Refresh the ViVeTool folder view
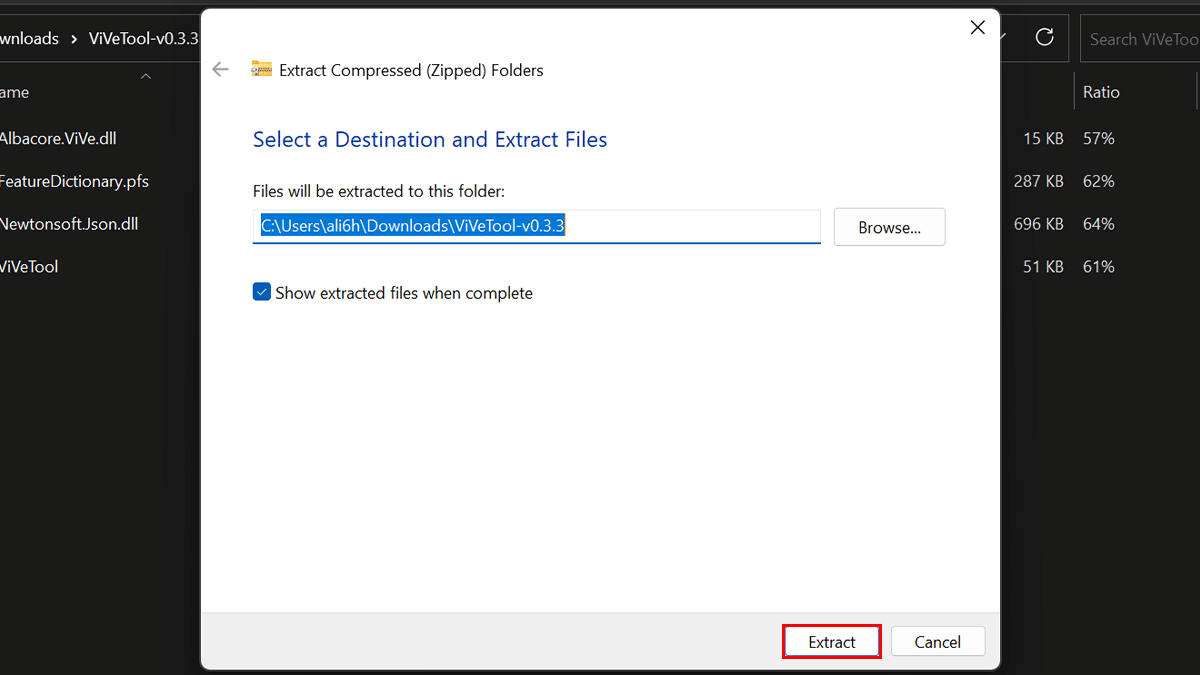Image resolution: width=1200 pixels, height=675 pixels. click(1045, 37)
